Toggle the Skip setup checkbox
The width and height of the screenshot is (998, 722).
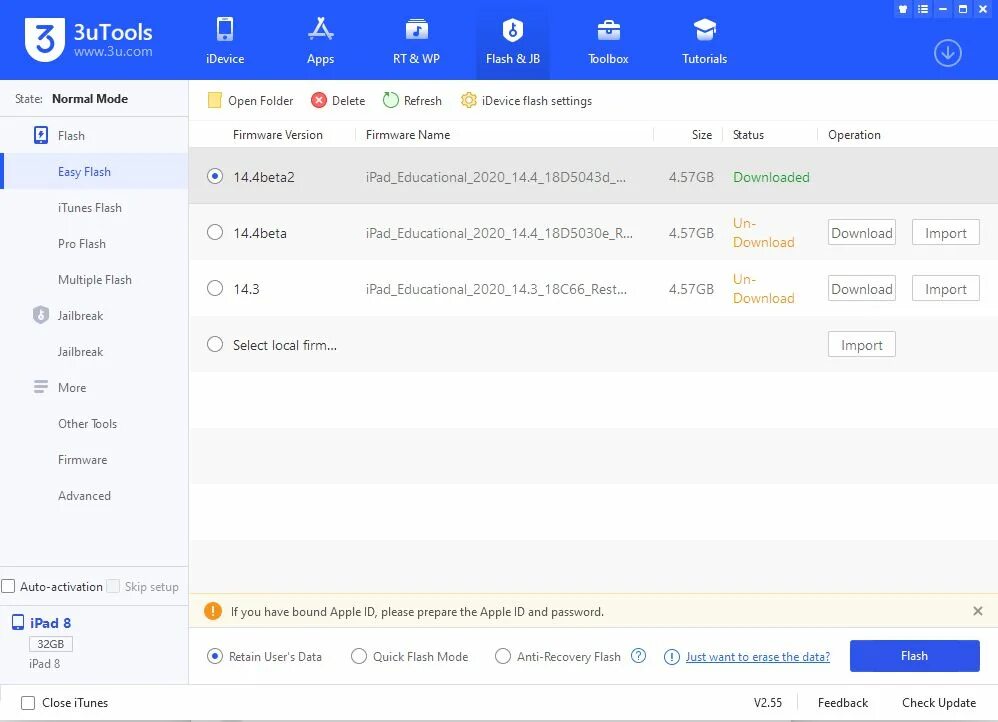click(x=113, y=586)
